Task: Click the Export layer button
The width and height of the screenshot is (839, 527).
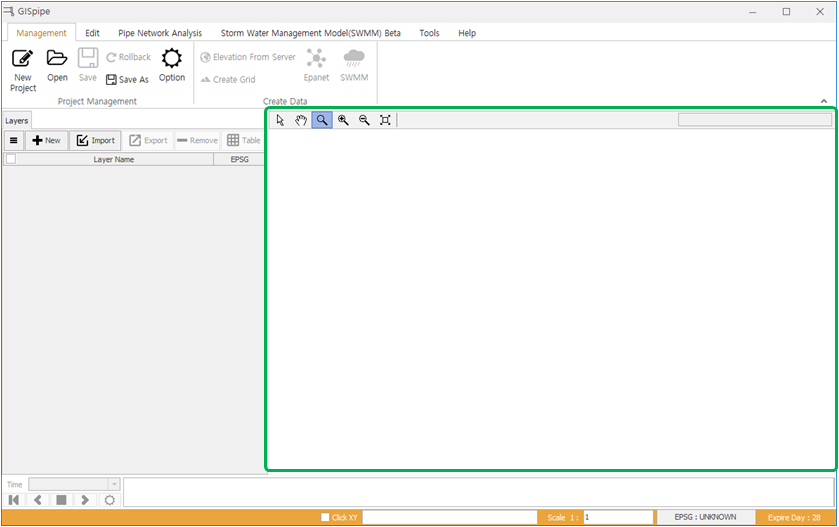Action: pos(148,140)
